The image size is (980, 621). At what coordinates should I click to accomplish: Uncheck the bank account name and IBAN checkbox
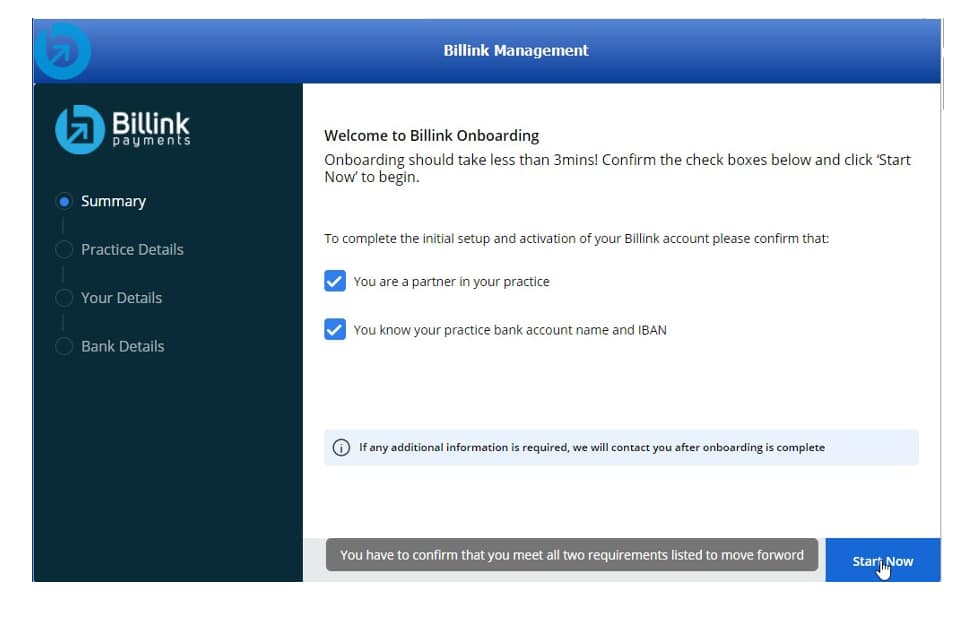click(335, 330)
